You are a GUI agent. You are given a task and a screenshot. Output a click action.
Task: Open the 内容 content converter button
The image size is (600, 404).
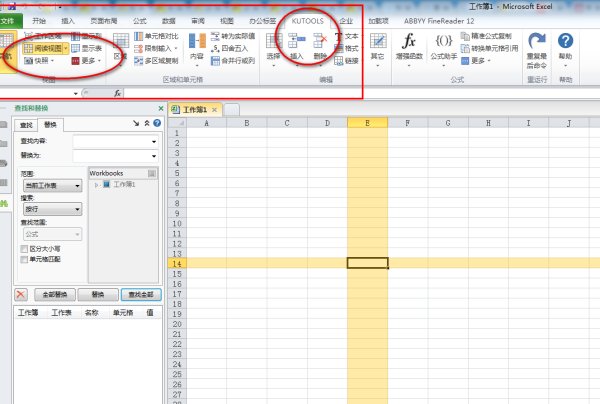197,49
